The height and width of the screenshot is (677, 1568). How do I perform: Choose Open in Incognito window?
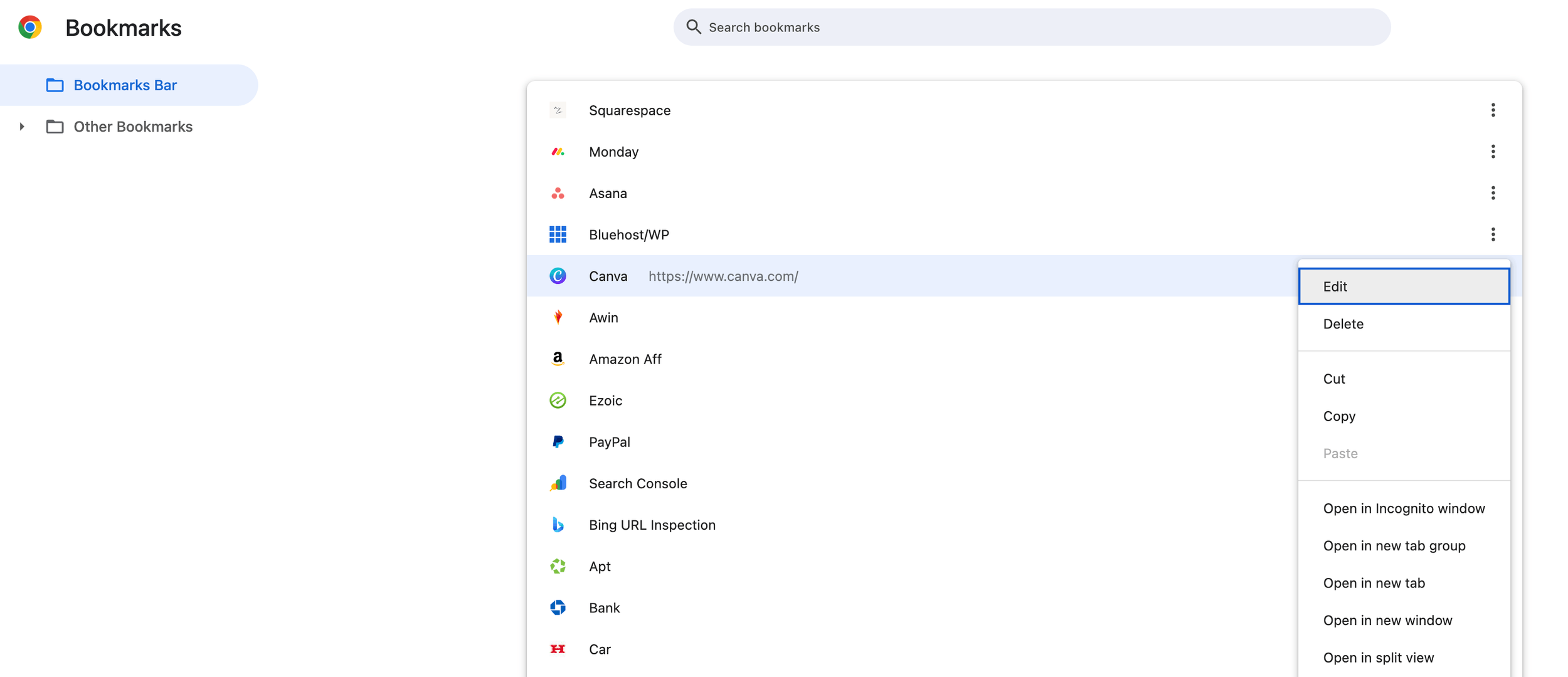pyautogui.click(x=1404, y=508)
